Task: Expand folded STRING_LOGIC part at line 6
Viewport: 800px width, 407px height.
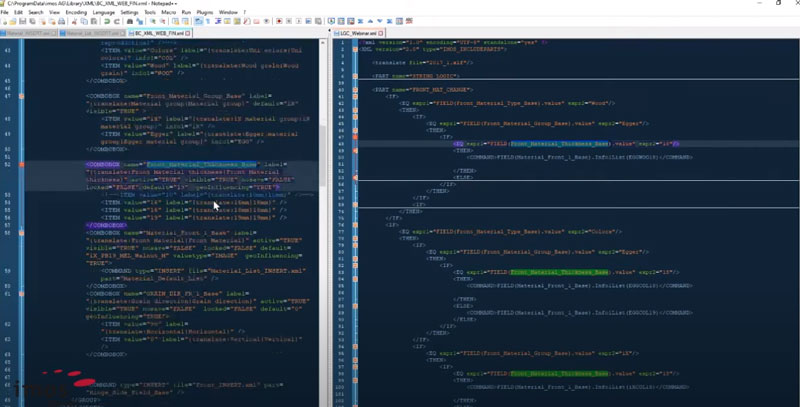Action: (355, 76)
